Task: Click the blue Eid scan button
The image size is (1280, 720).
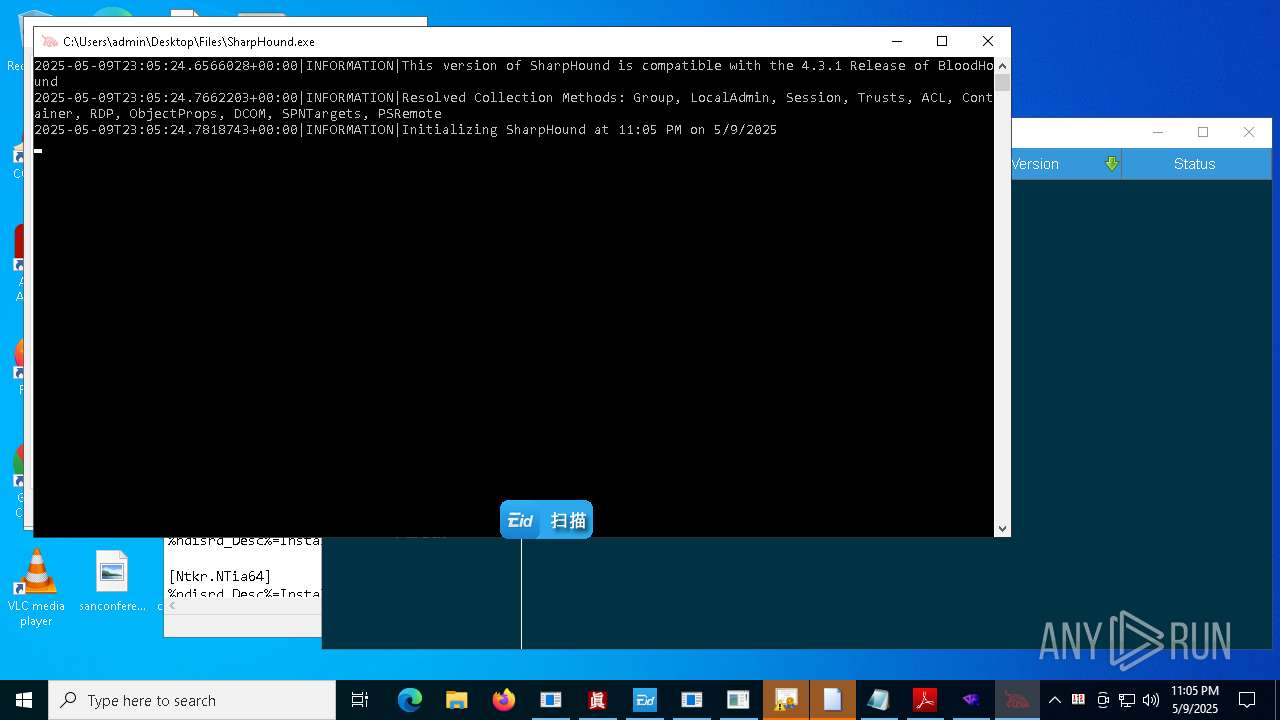Action: [546, 520]
